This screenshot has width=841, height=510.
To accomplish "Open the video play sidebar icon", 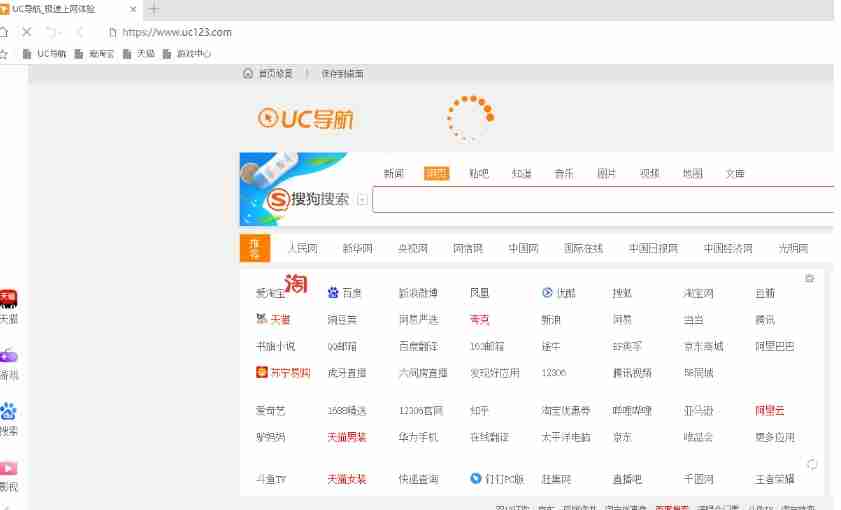I will tap(8, 468).
